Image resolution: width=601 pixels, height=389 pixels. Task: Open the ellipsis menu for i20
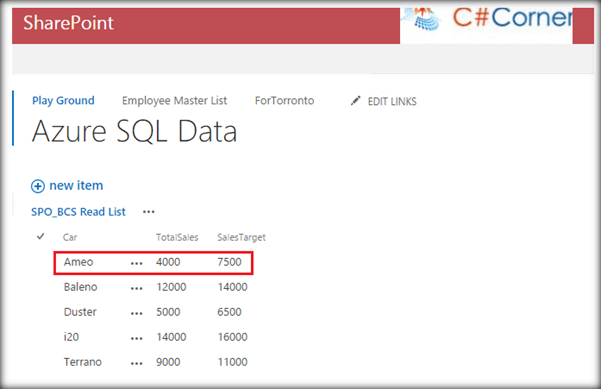click(137, 338)
